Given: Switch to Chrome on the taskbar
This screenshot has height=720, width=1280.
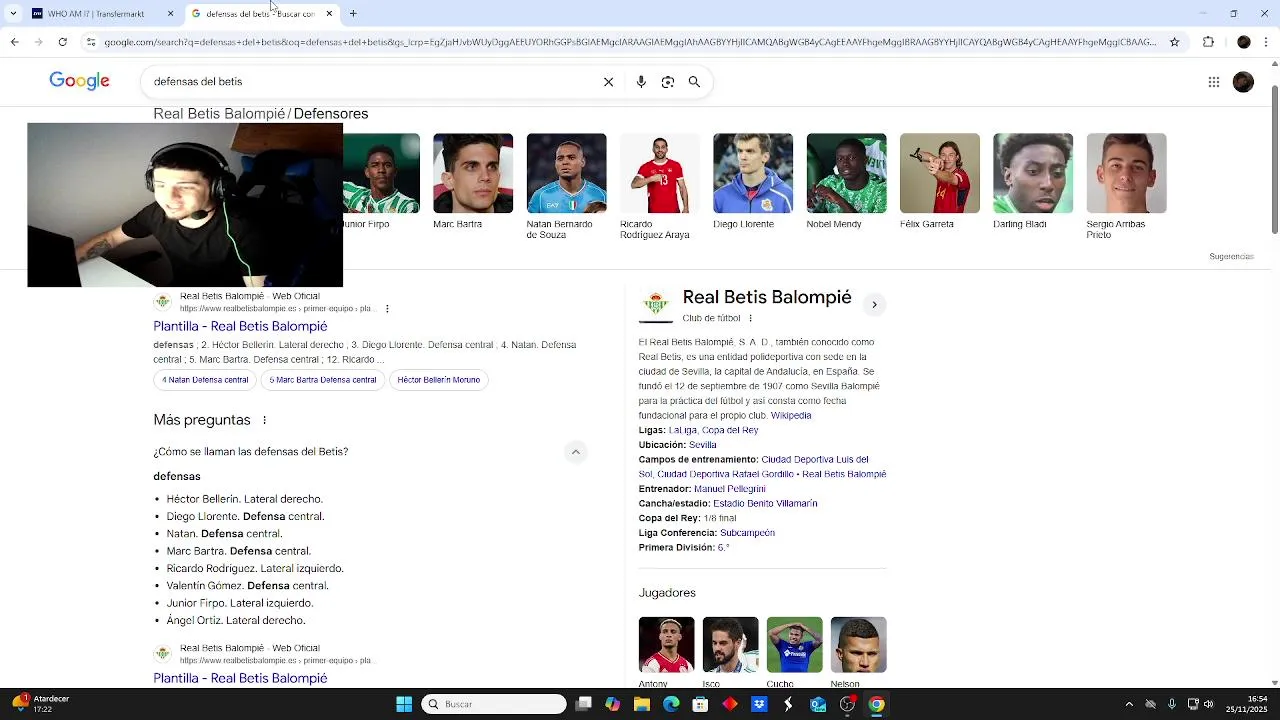Looking at the screenshot, I should click(x=877, y=704).
